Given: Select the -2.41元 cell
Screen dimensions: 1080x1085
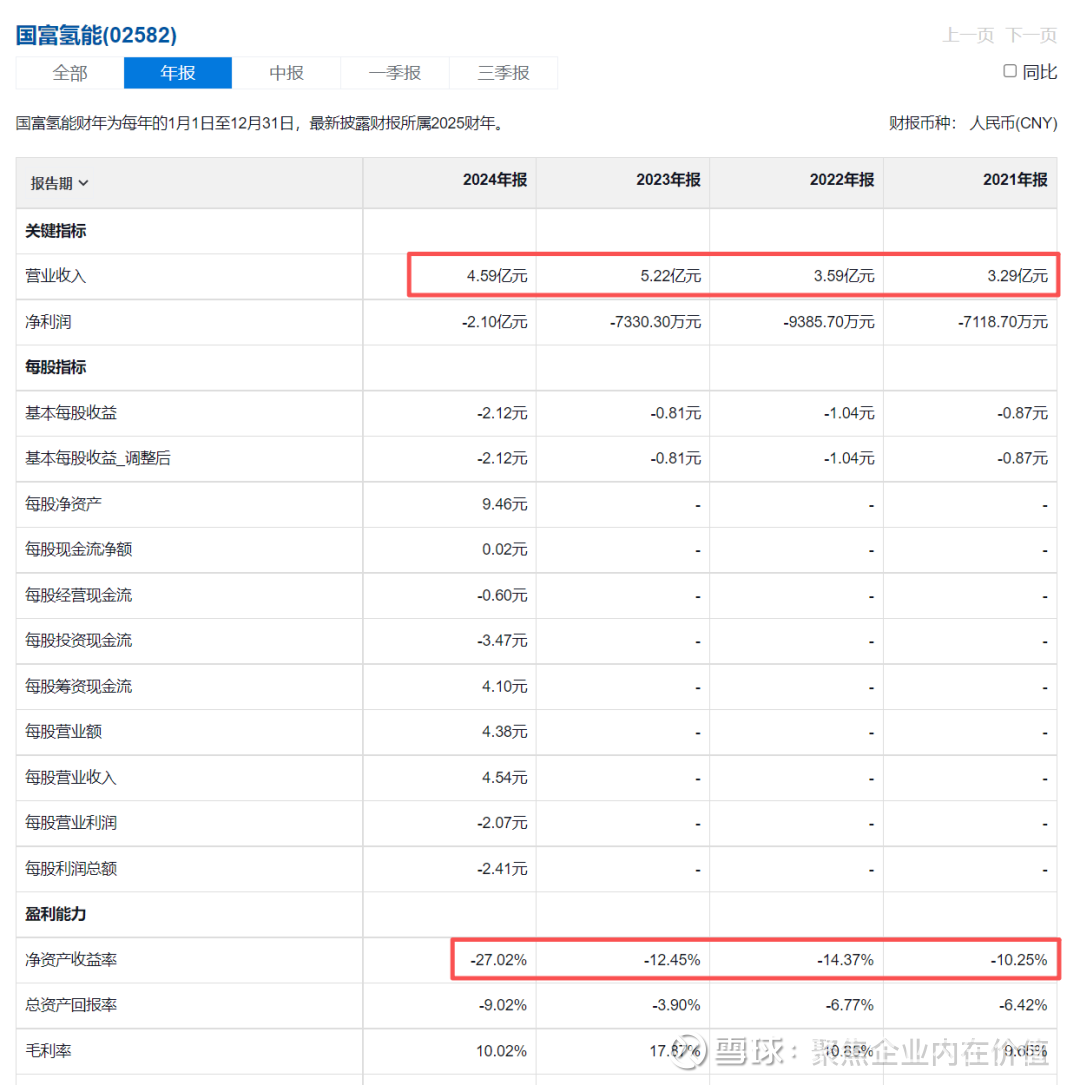Looking at the screenshot, I should [x=502, y=868].
